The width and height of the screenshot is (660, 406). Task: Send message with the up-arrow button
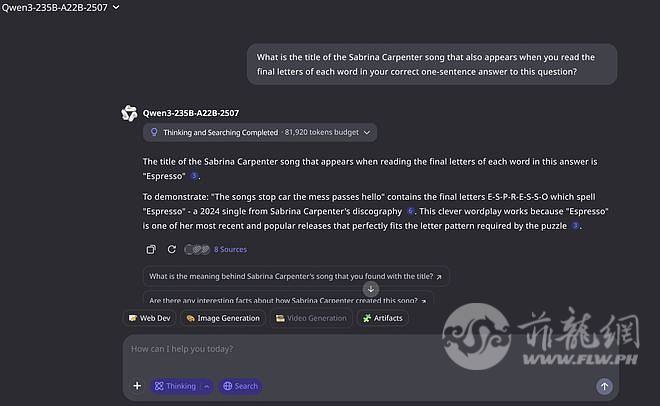pyautogui.click(x=604, y=386)
